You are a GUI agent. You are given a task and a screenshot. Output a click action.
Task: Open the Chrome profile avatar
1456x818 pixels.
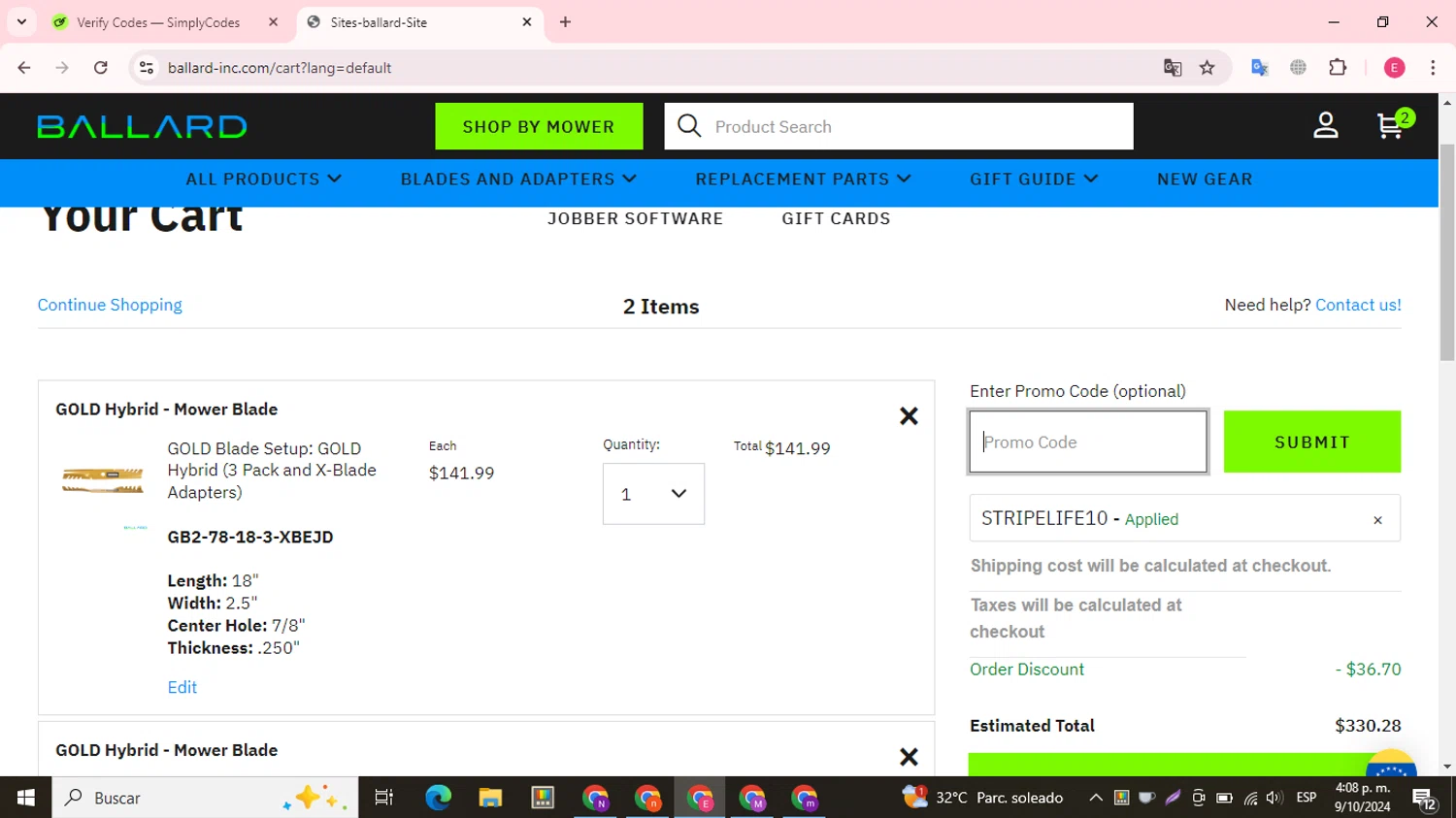click(x=1395, y=68)
